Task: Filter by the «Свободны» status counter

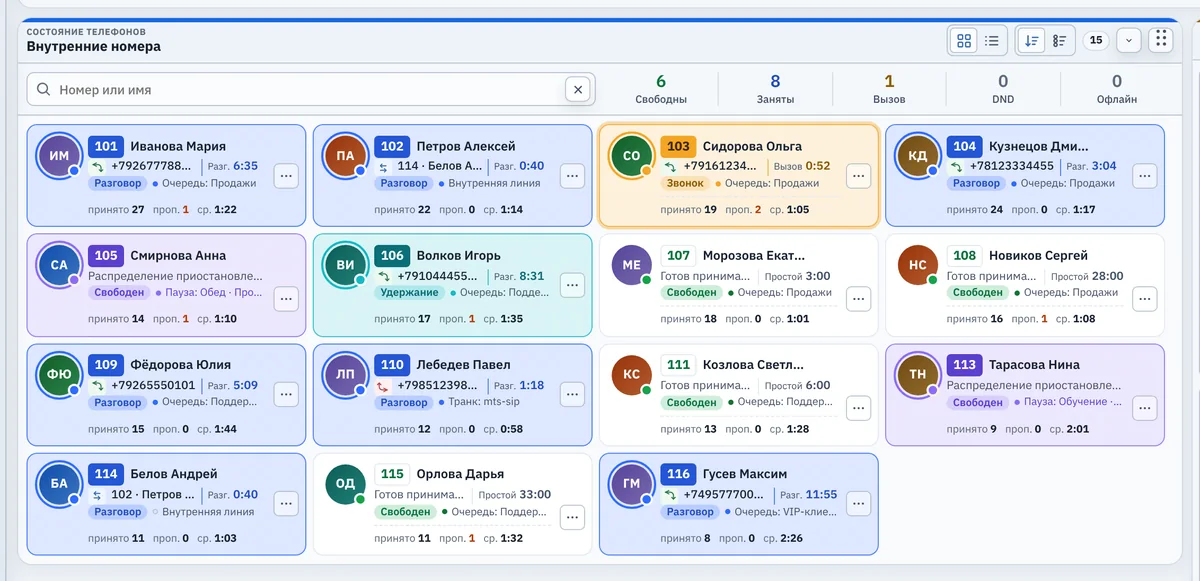Action: [661, 89]
